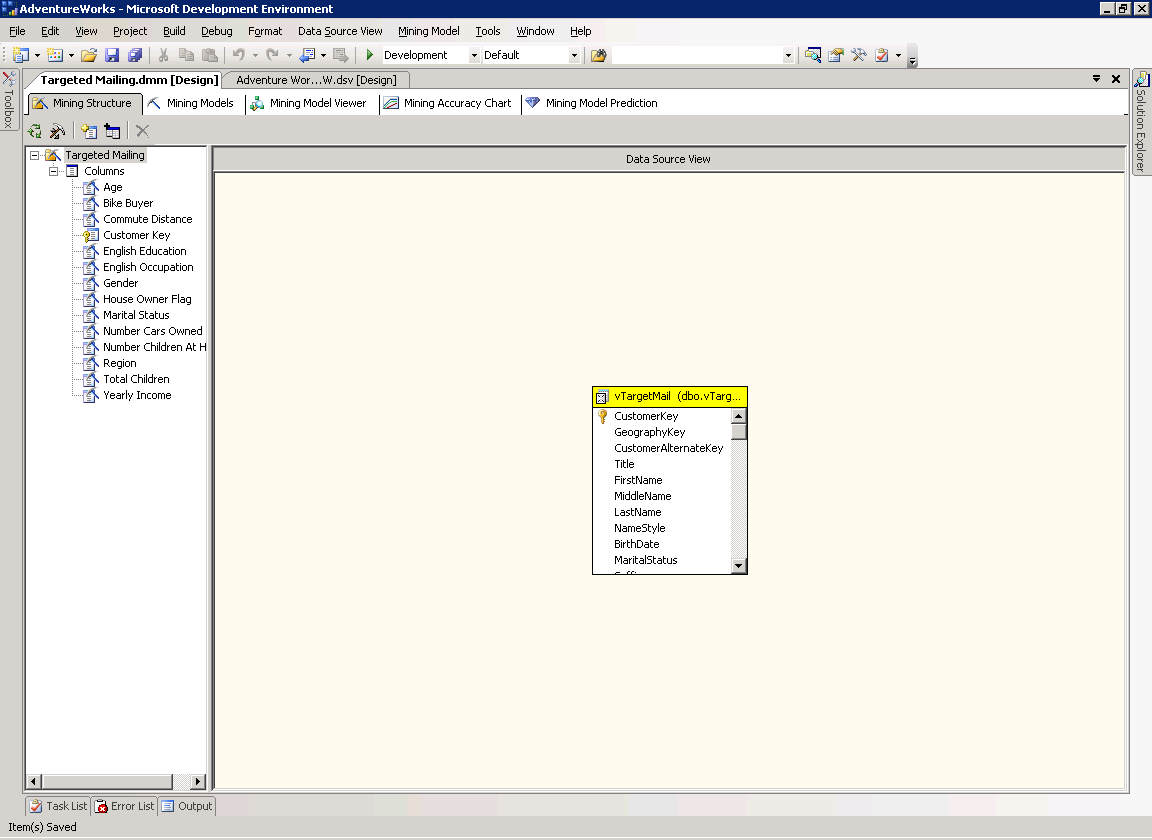Select the vTargetMail table header

point(669,397)
